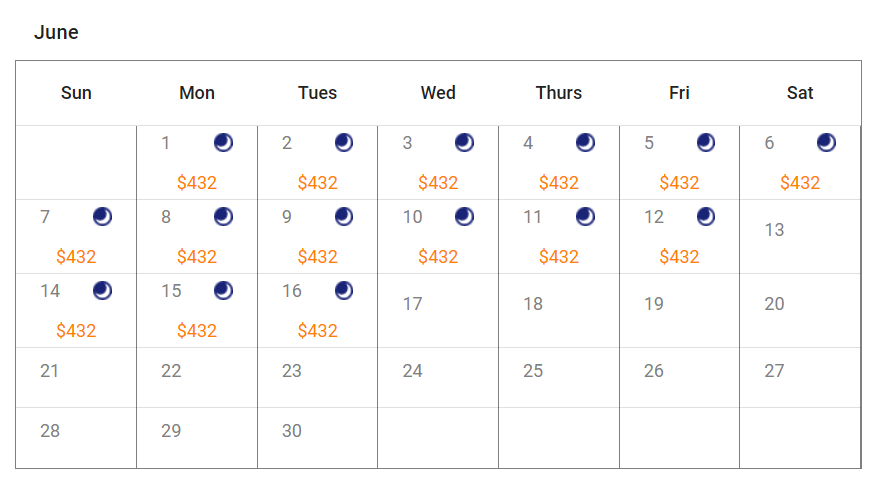871x490 pixels.
Task: Click the moon icon on June 1
Action: tap(223, 143)
